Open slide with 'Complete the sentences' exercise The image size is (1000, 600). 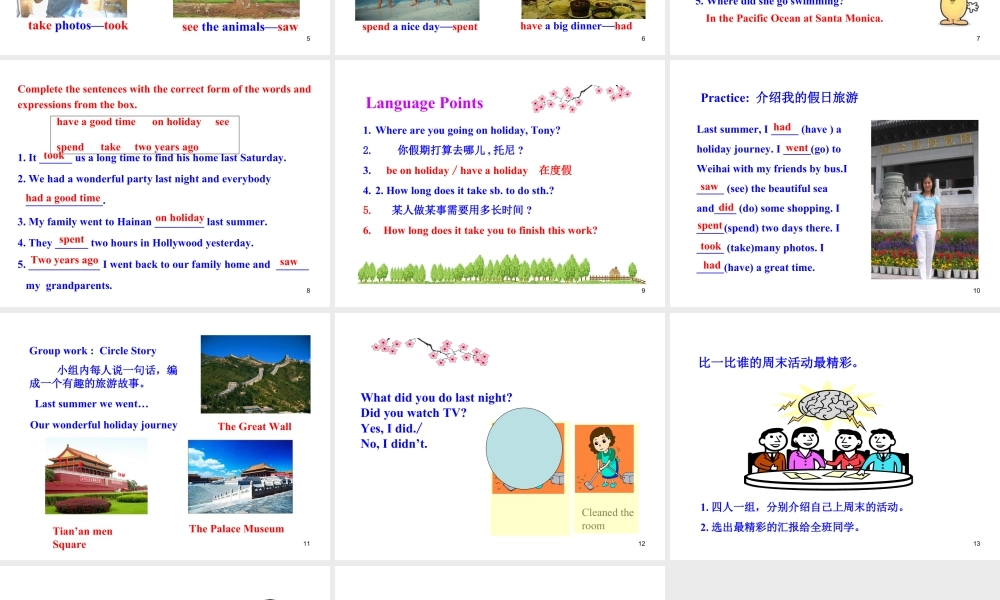(x=165, y=183)
